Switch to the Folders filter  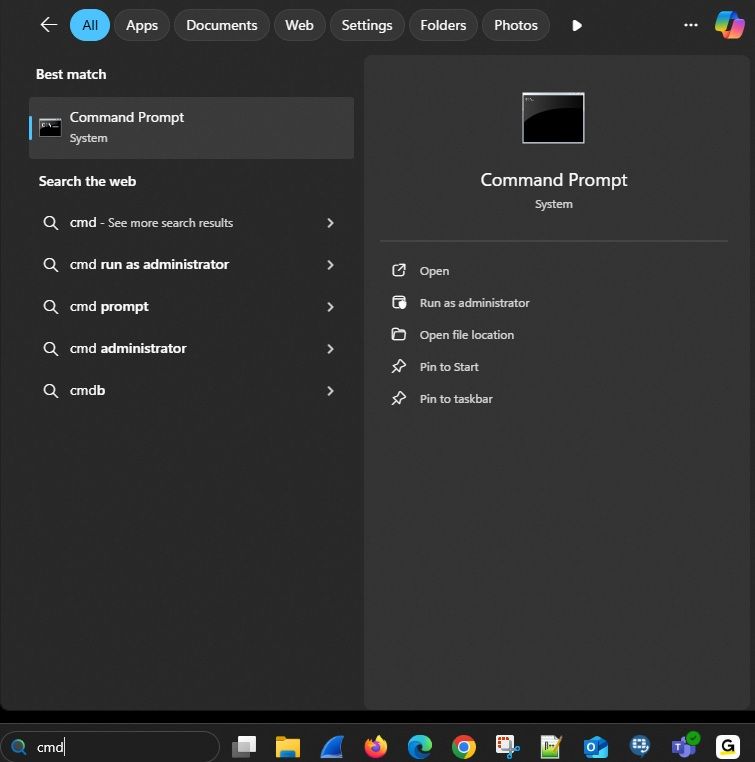tap(443, 25)
